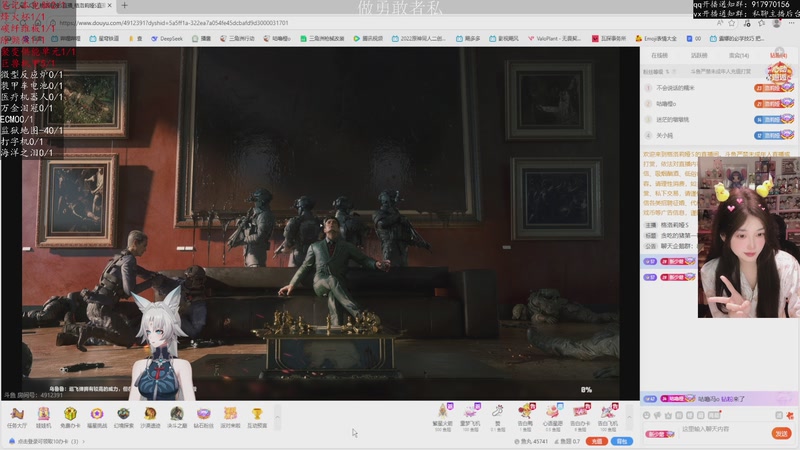Open the 腾讯视频 bookmark
The height and width of the screenshot is (450, 800).
(x=368, y=38)
